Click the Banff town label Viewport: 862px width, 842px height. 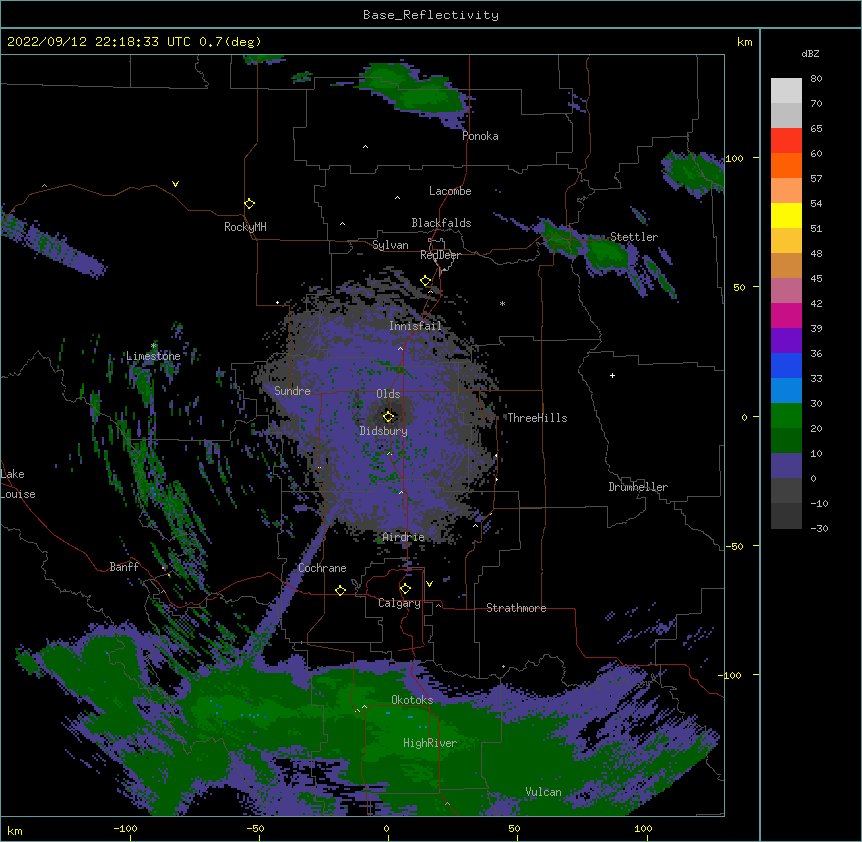tap(124, 567)
